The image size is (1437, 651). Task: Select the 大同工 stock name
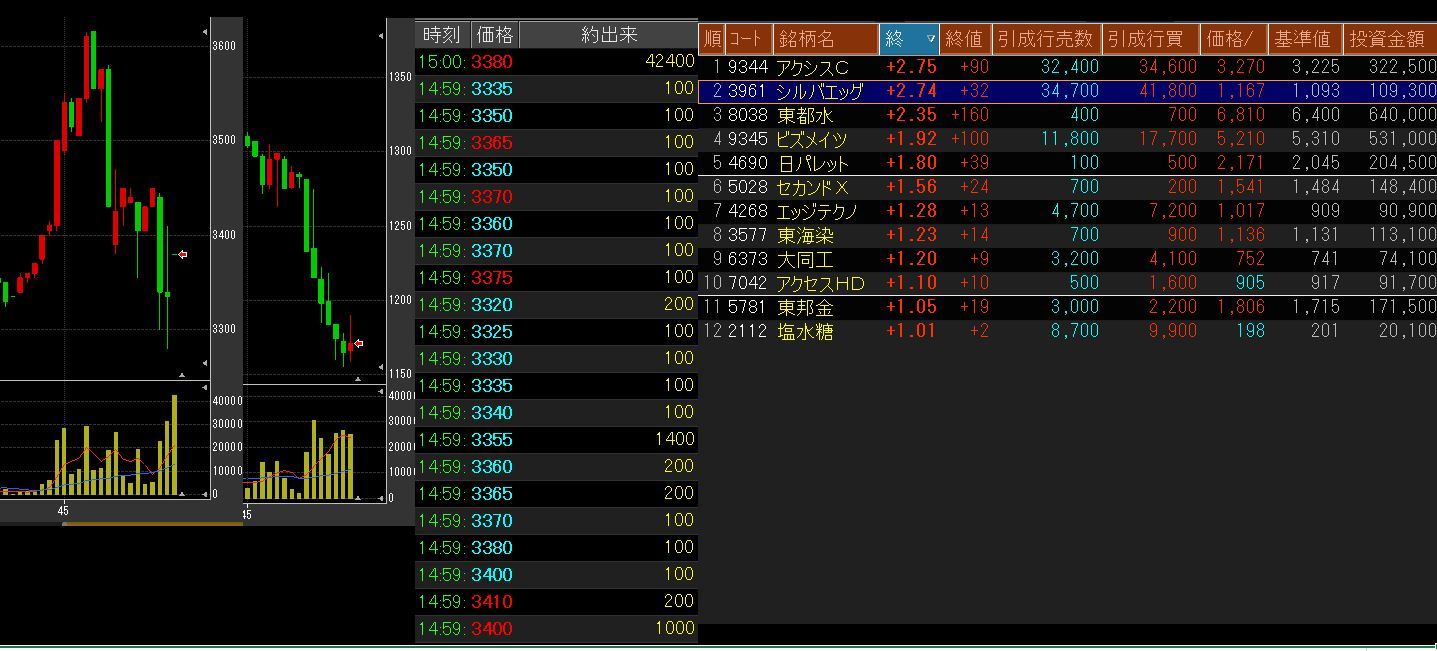coord(805,259)
